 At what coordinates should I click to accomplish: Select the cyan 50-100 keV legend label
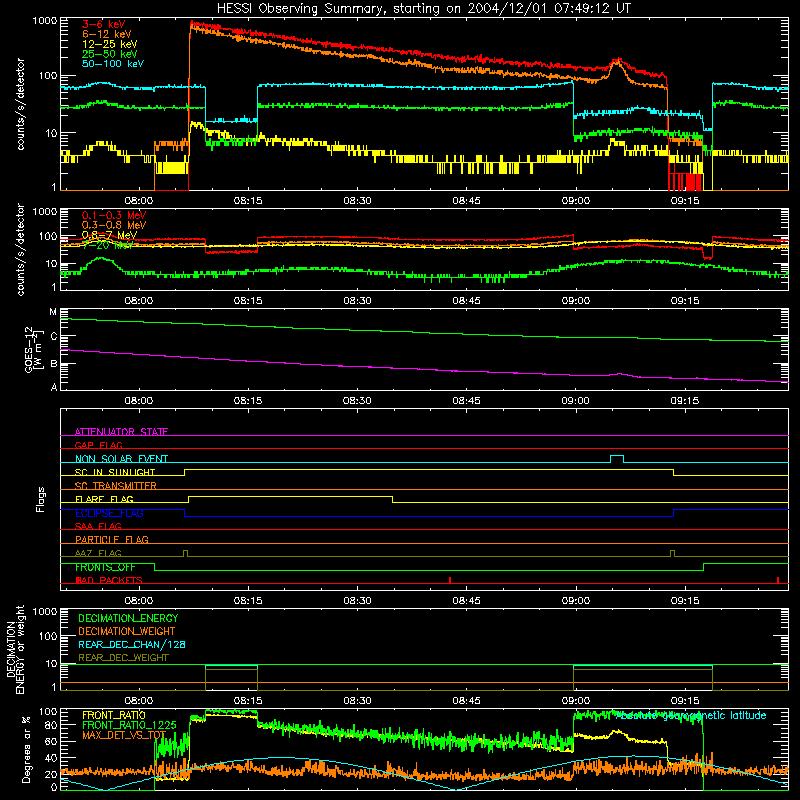click(x=113, y=64)
